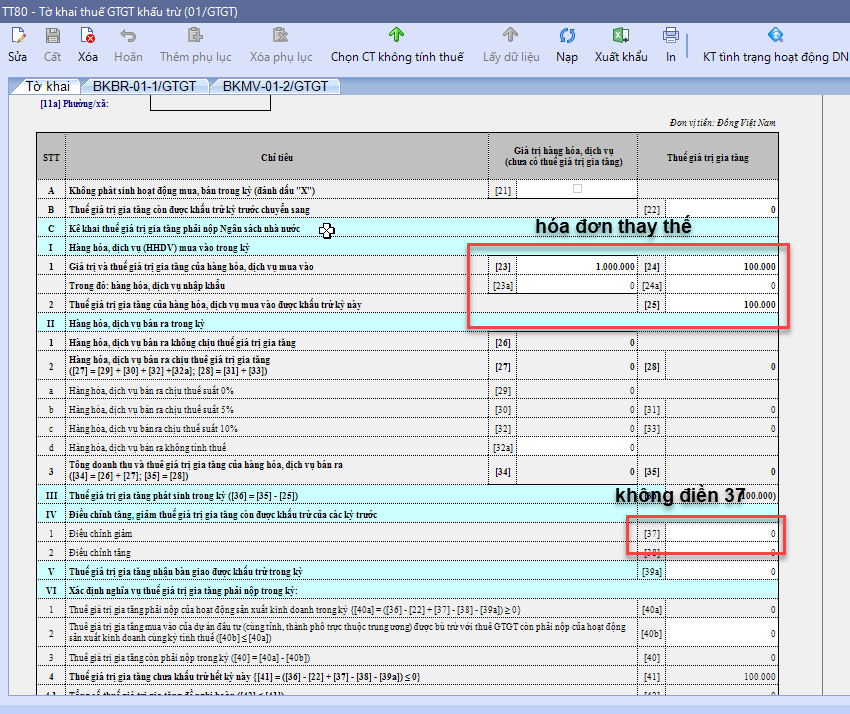Click field [39a] value cell
Viewport: 850px width, 714px height.
click(722, 572)
